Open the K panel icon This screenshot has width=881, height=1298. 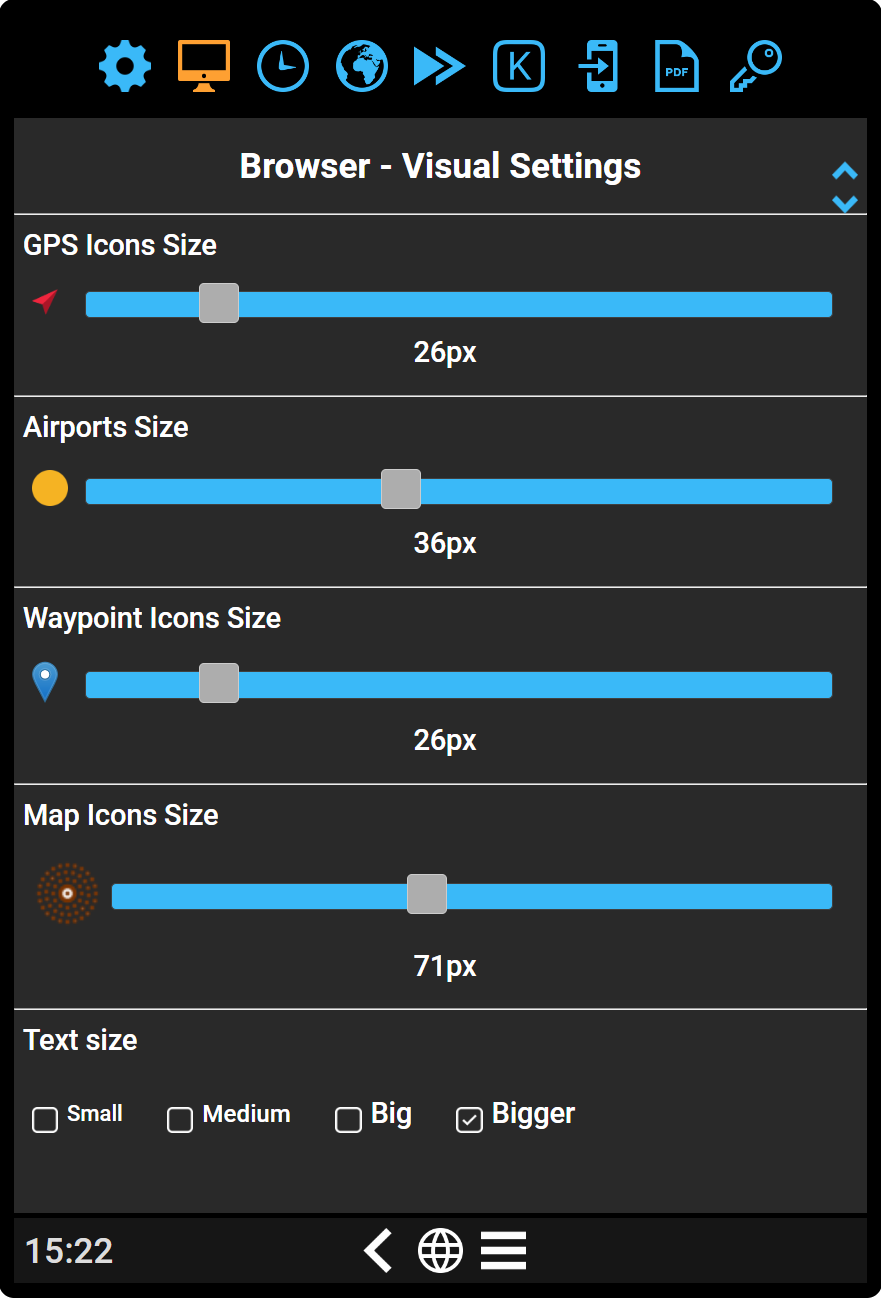click(x=518, y=66)
